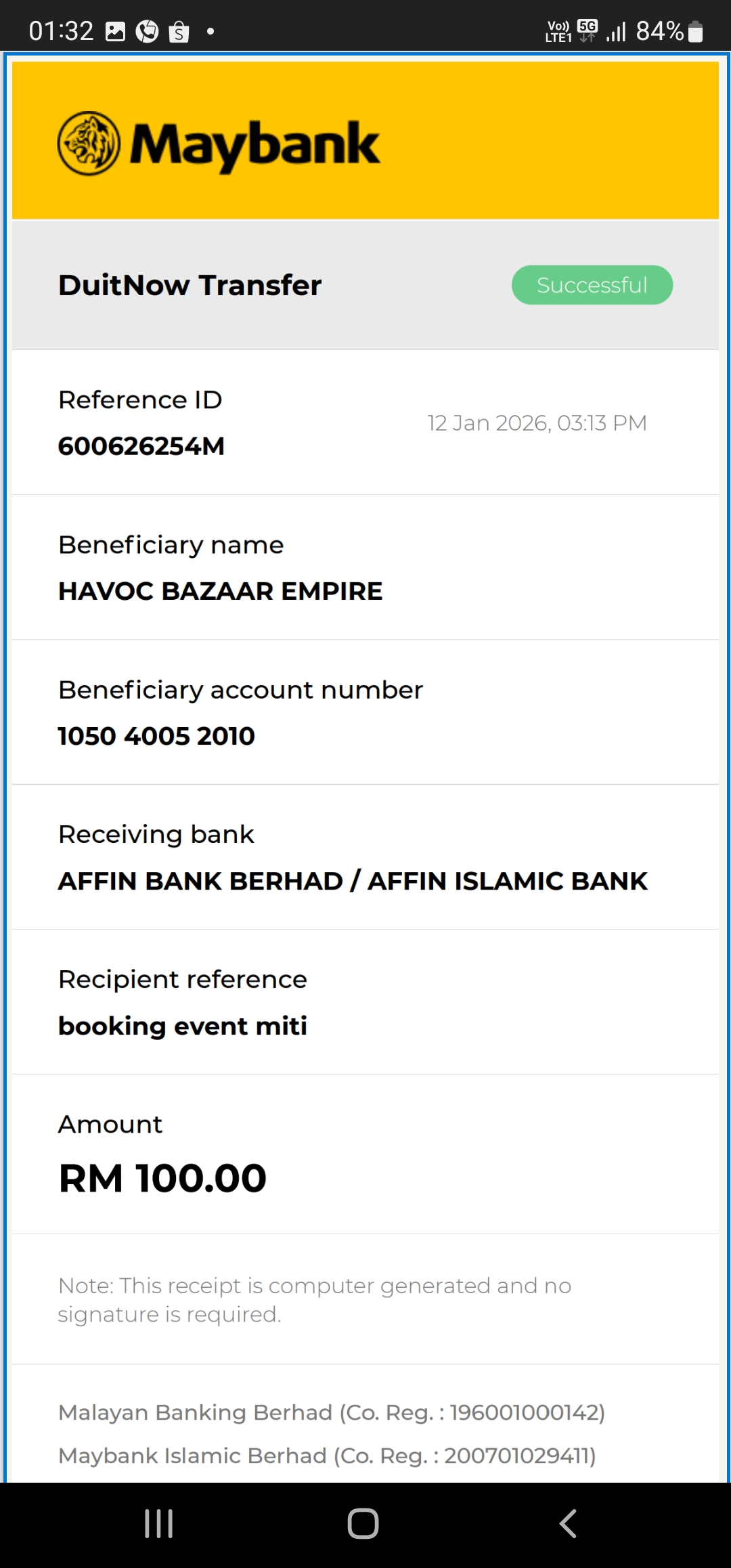Tap the call notification icon in status bar
Screen dimensions: 731x1568
[x=147, y=32]
